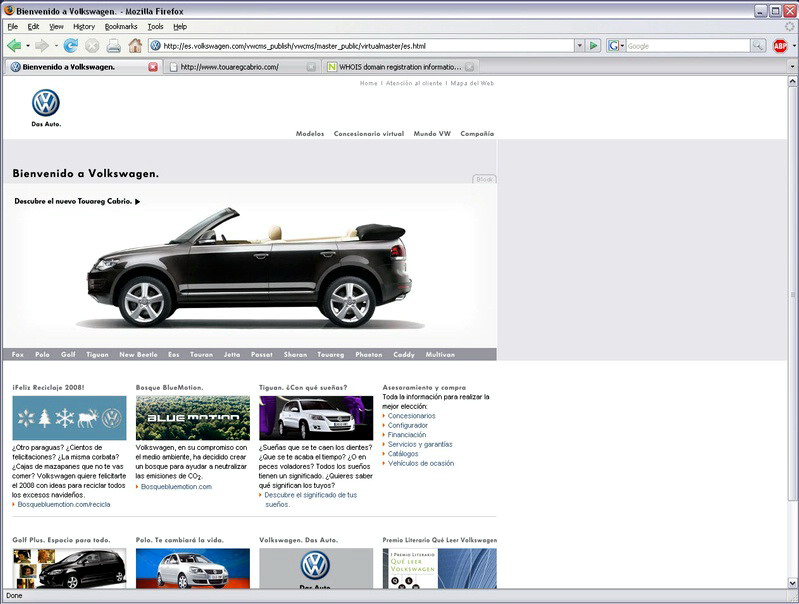Open the Help menu
The width and height of the screenshot is (799, 604).
click(x=180, y=27)
